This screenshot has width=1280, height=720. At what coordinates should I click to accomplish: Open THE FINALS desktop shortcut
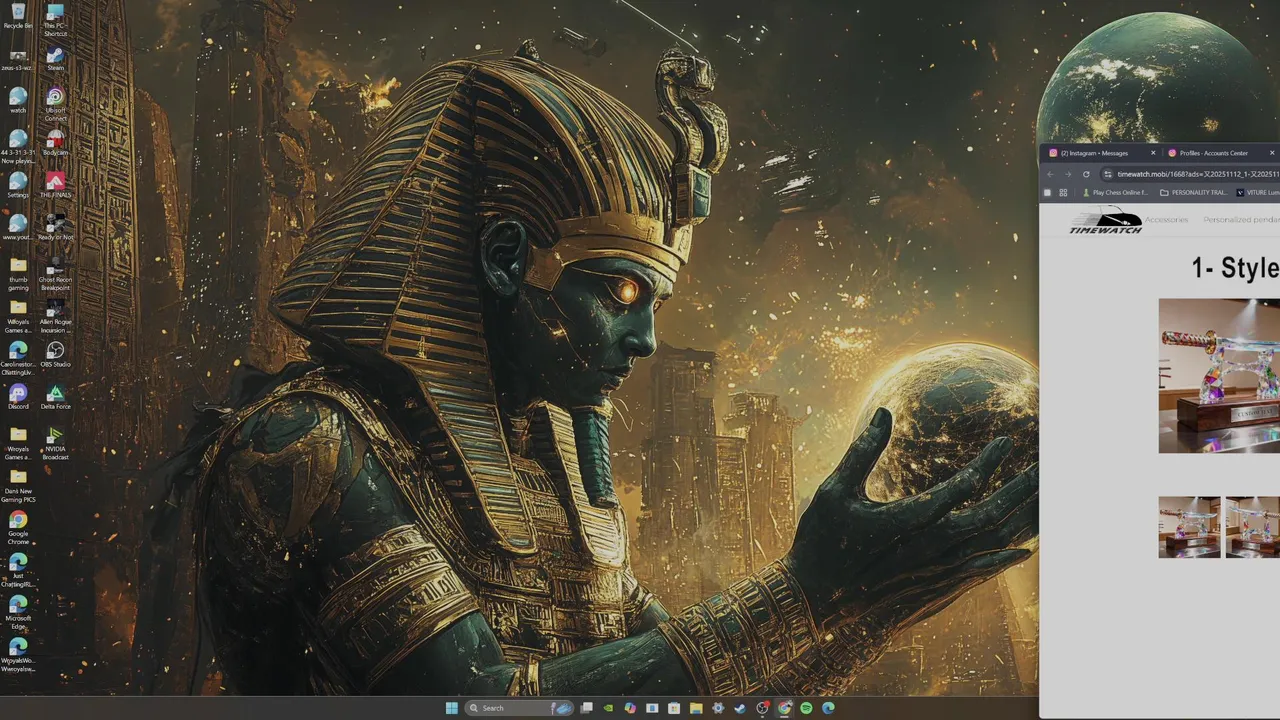pos(55,185)
